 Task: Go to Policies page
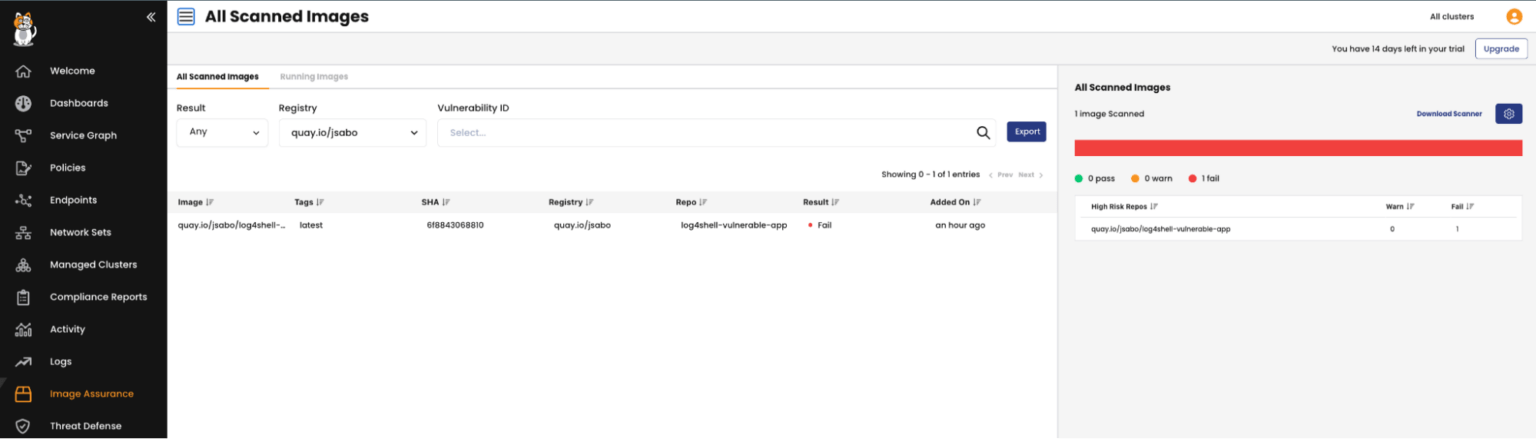tap(68, 168)
